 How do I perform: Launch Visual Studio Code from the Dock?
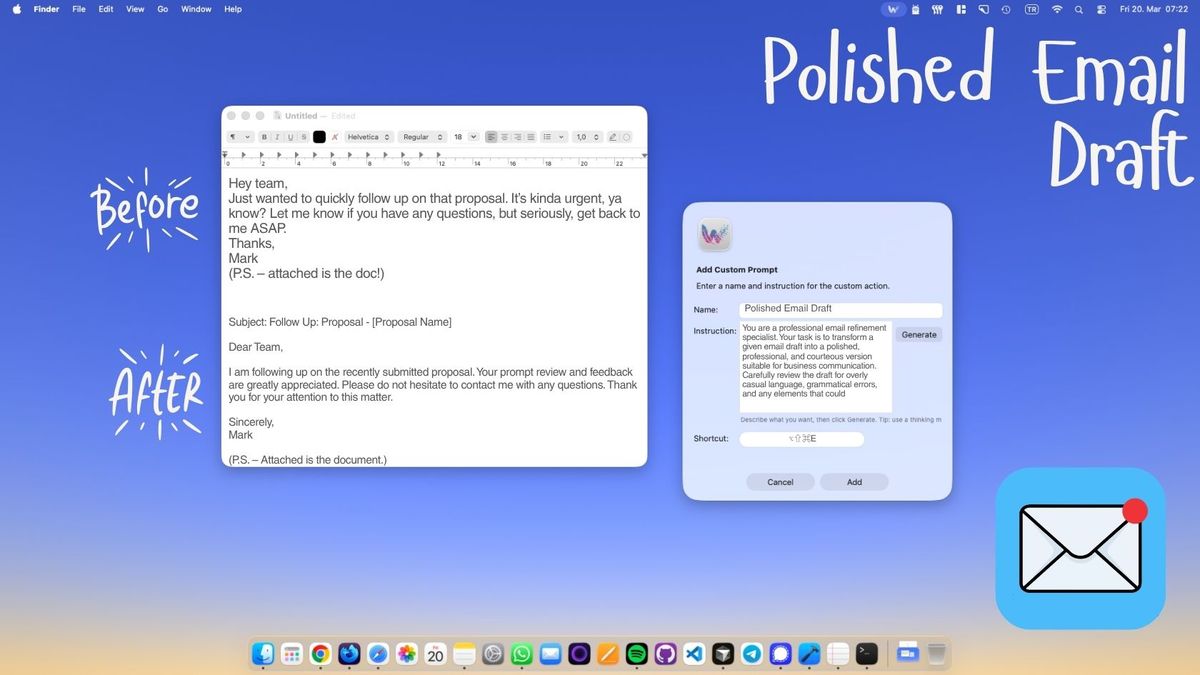[694, 654]
